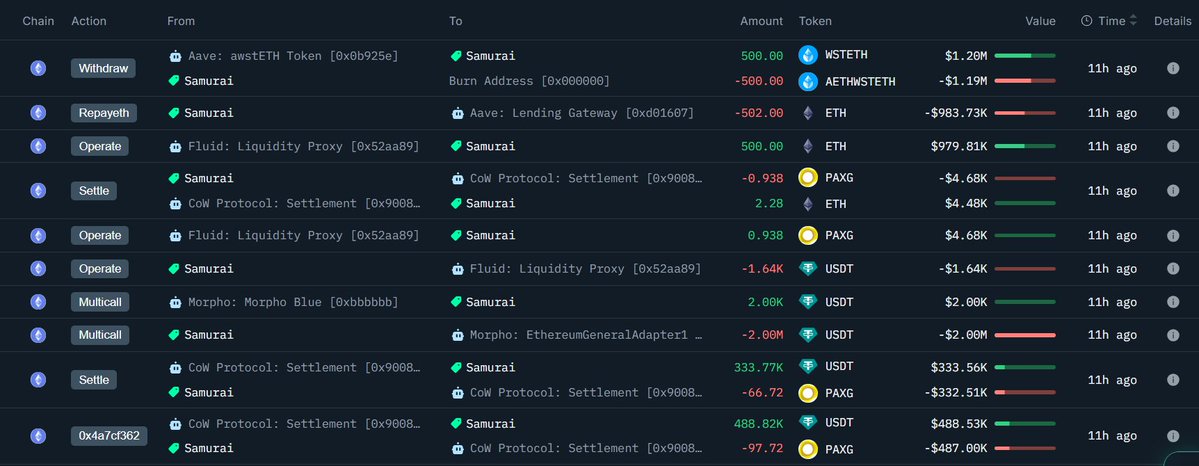Screen dimensions: 1199x466
Task: Click the clock icon beside Time header
Action: [x=1086, y=21]
